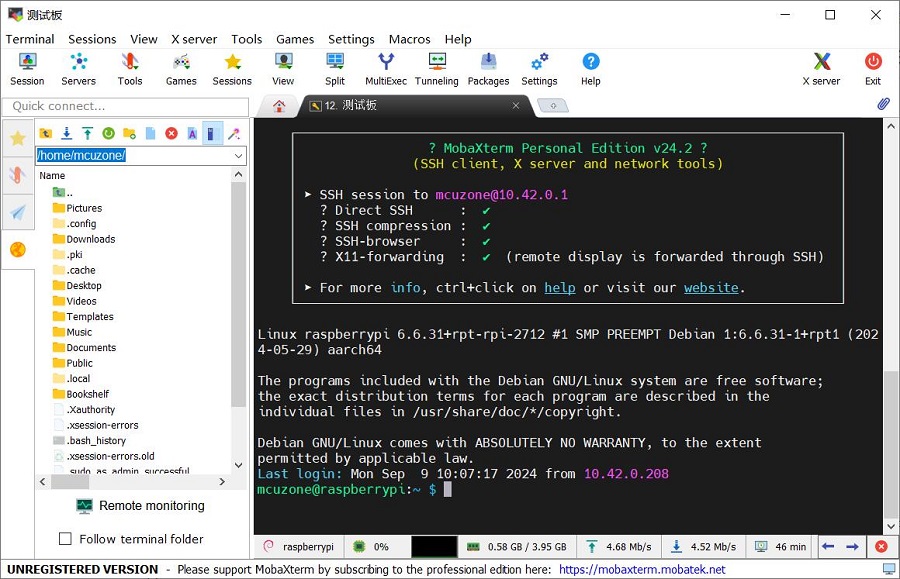Click the magic wand icon in SFTP toolbar
The height and width of the screenshot is (579, 900).
click(234, 134)
